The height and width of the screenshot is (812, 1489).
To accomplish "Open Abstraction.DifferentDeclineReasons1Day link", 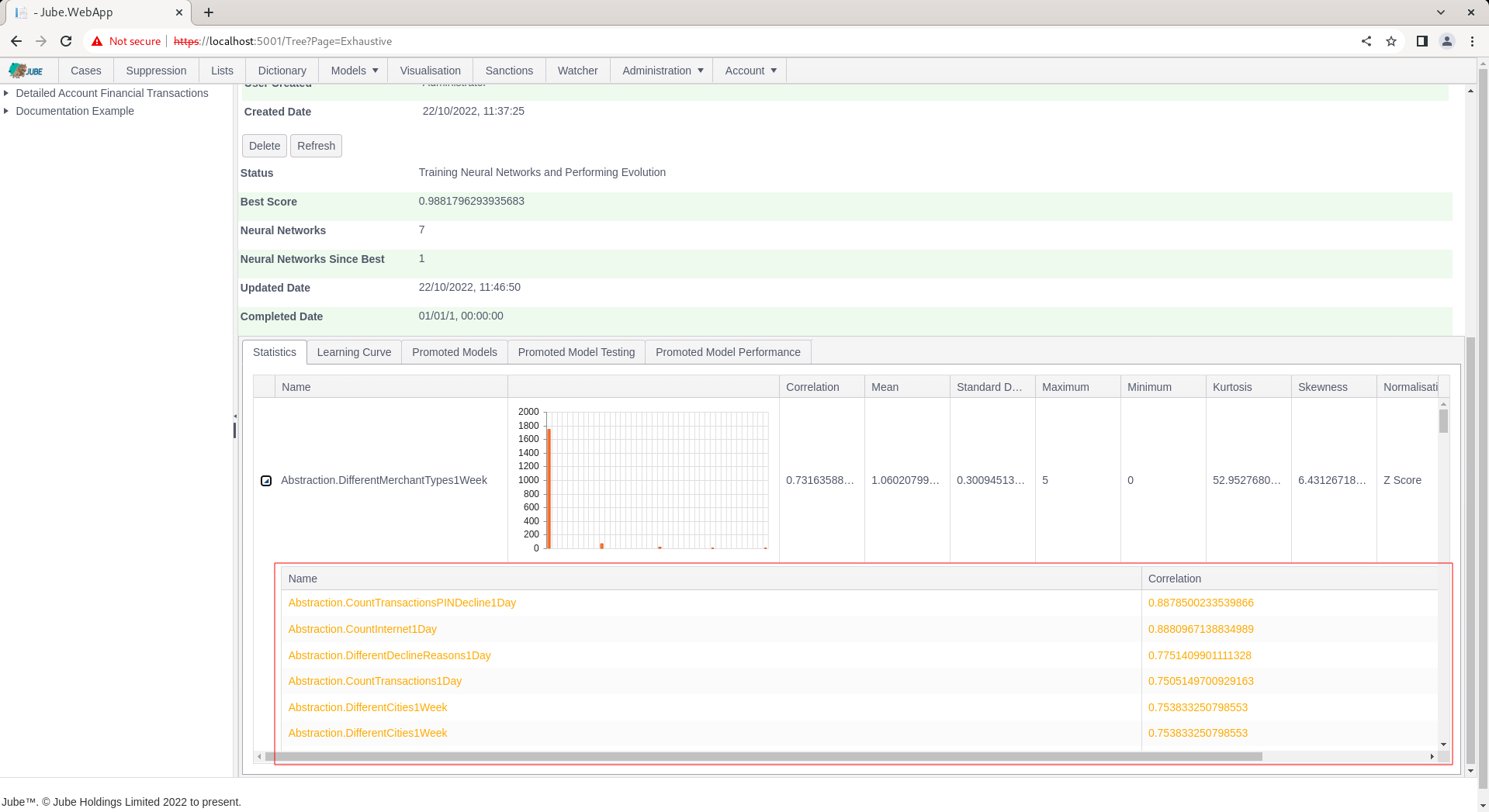I will tap(390, 655).
